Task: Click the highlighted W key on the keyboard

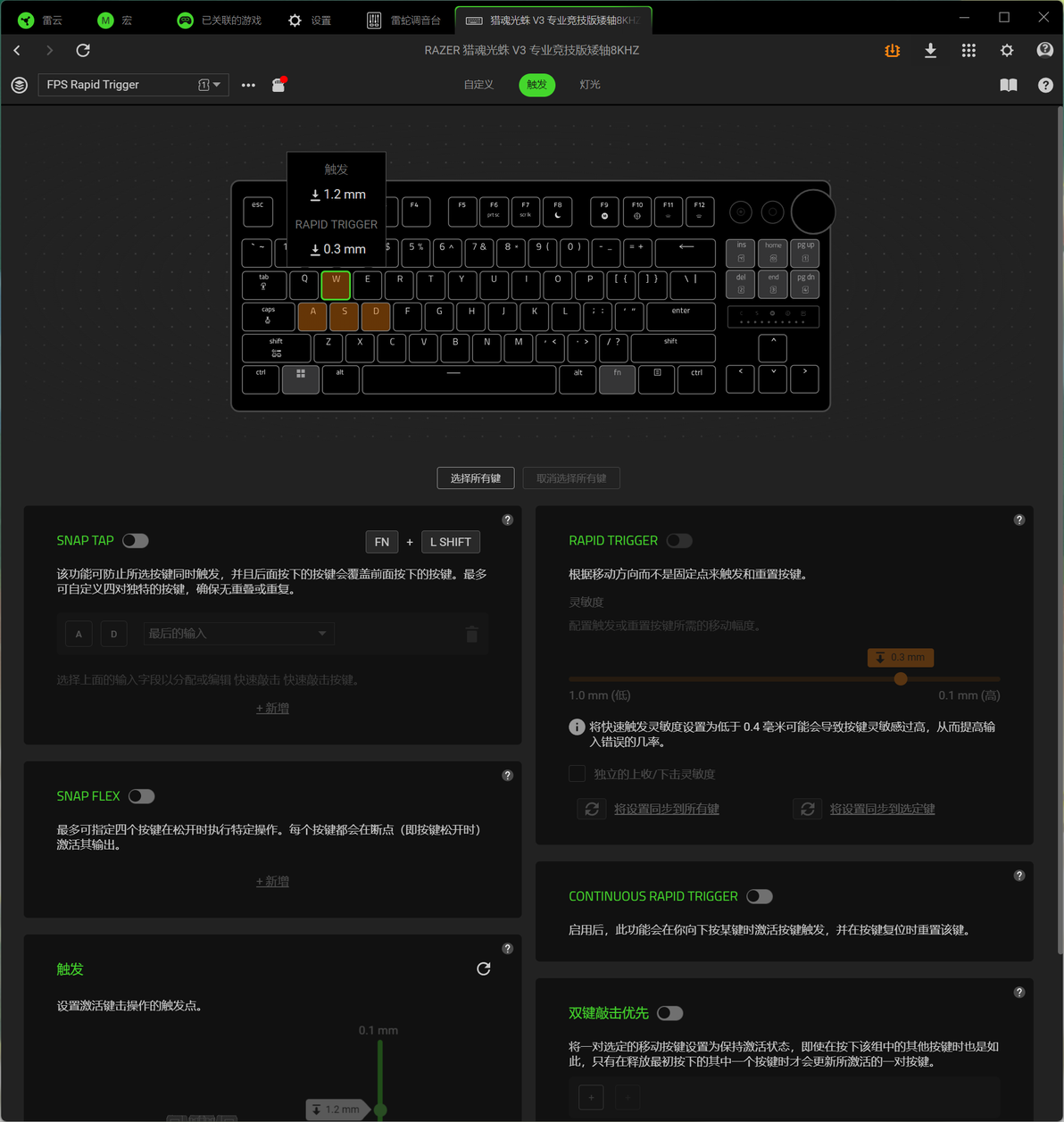Action: pyautogui.click(x=336, y=286)
